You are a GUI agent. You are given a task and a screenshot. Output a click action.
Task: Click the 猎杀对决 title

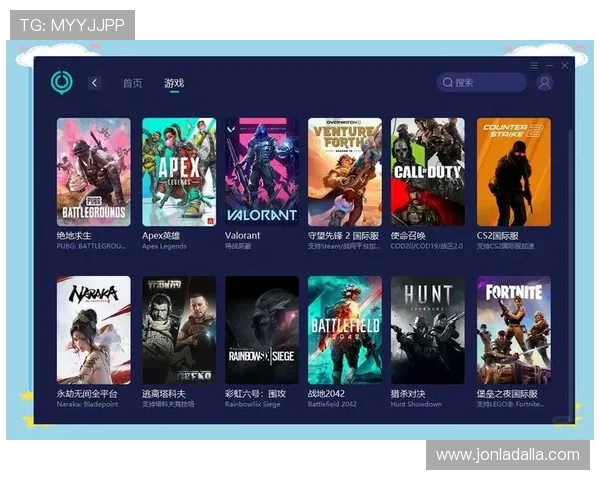[x=408, y=393]
